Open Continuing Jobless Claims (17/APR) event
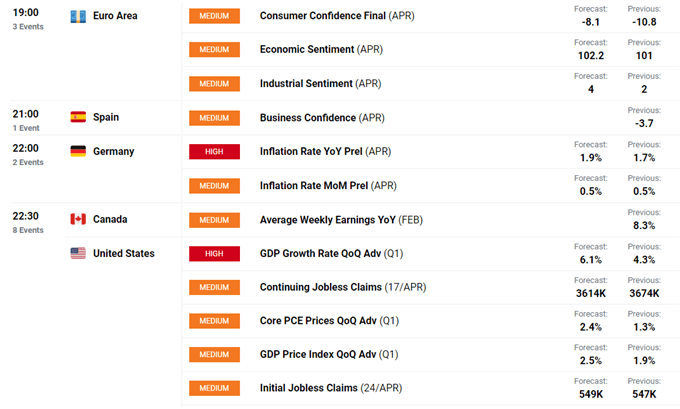Image resolution: width=680 pixels, height=409 pixels. 343,287
